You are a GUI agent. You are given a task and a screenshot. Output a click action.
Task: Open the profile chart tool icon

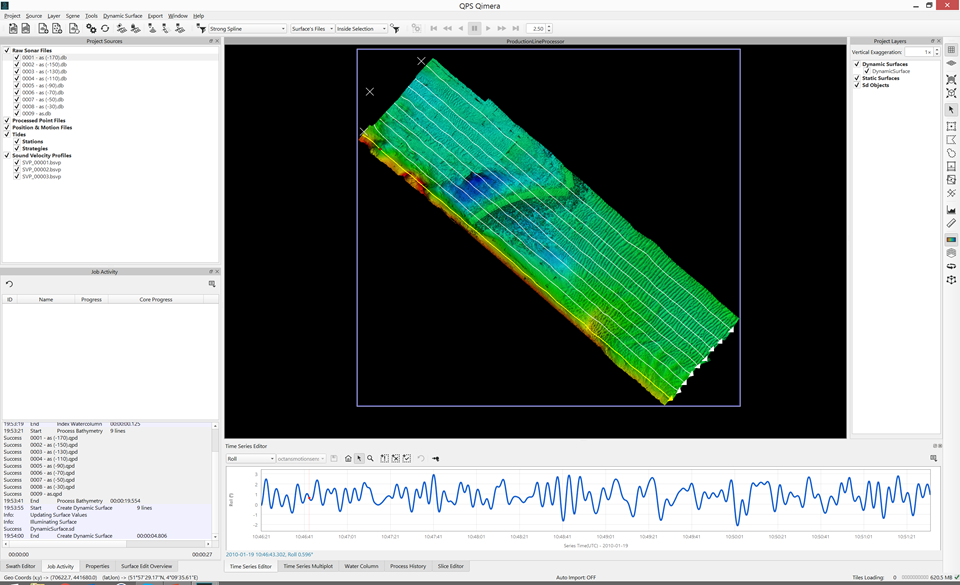[x=951, y=210]
